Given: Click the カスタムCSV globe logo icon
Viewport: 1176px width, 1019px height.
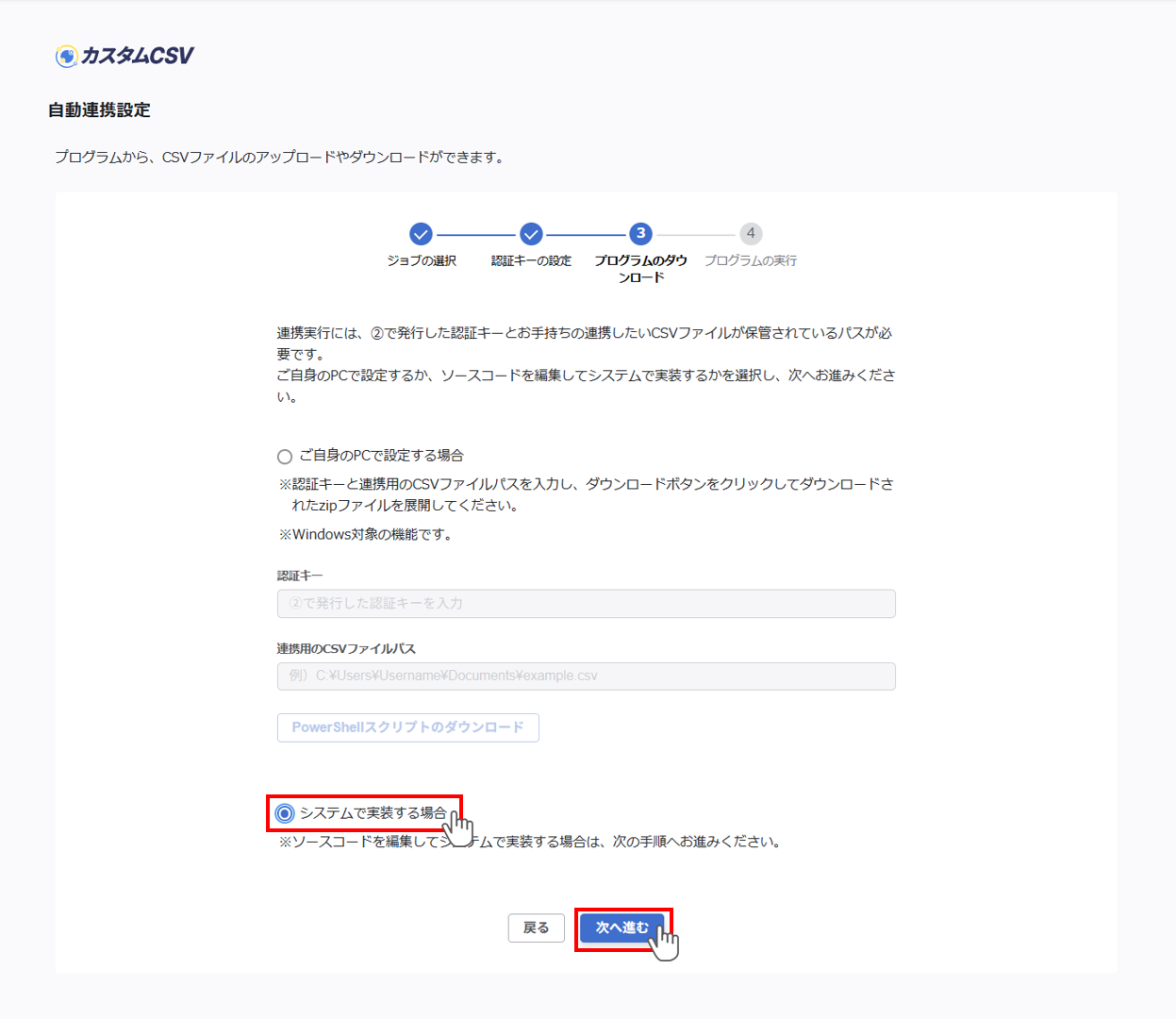Looking at the screenshot, I should (66, 57).
